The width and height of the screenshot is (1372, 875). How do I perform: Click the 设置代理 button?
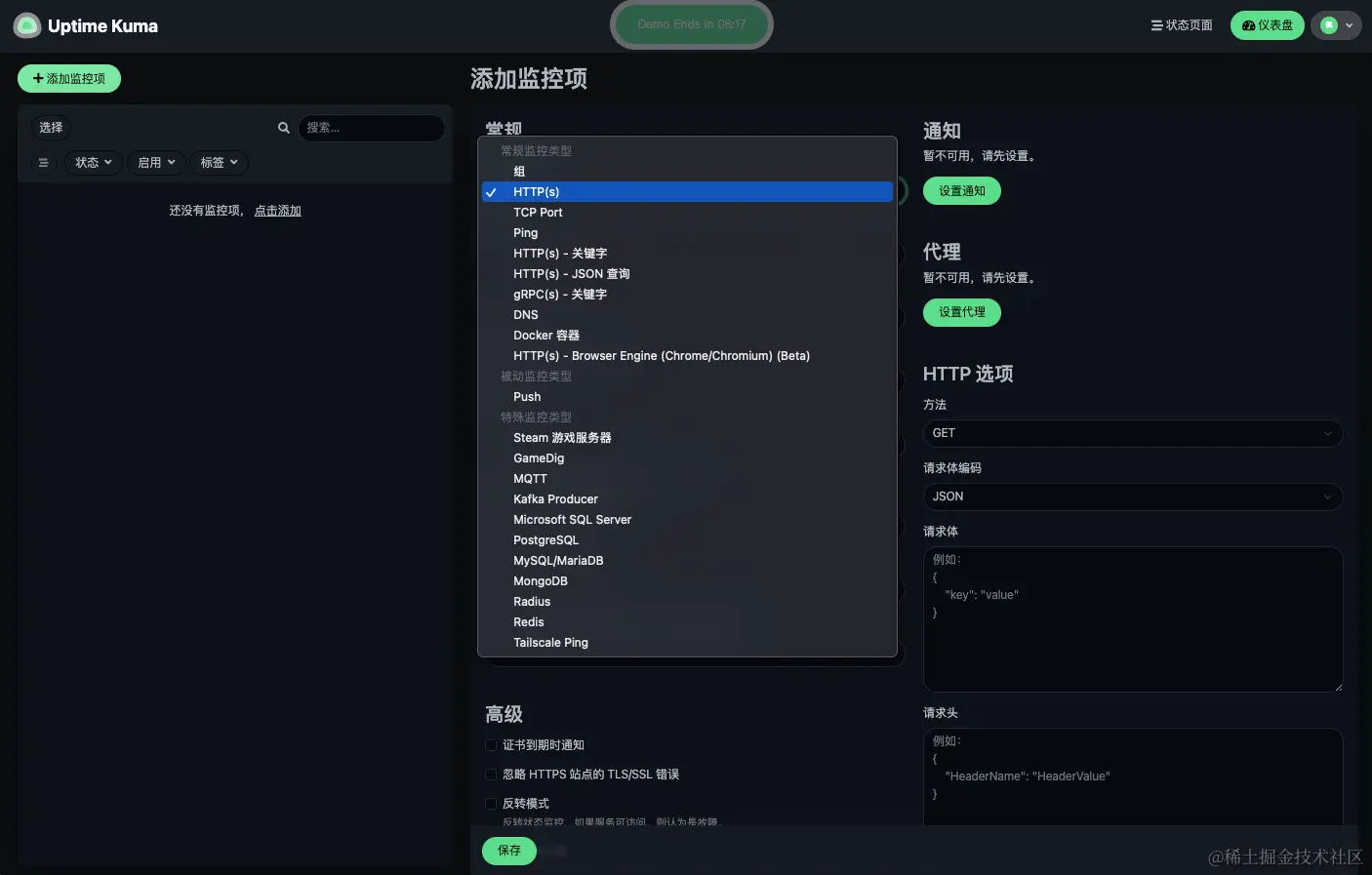click(x=962, y=312)
